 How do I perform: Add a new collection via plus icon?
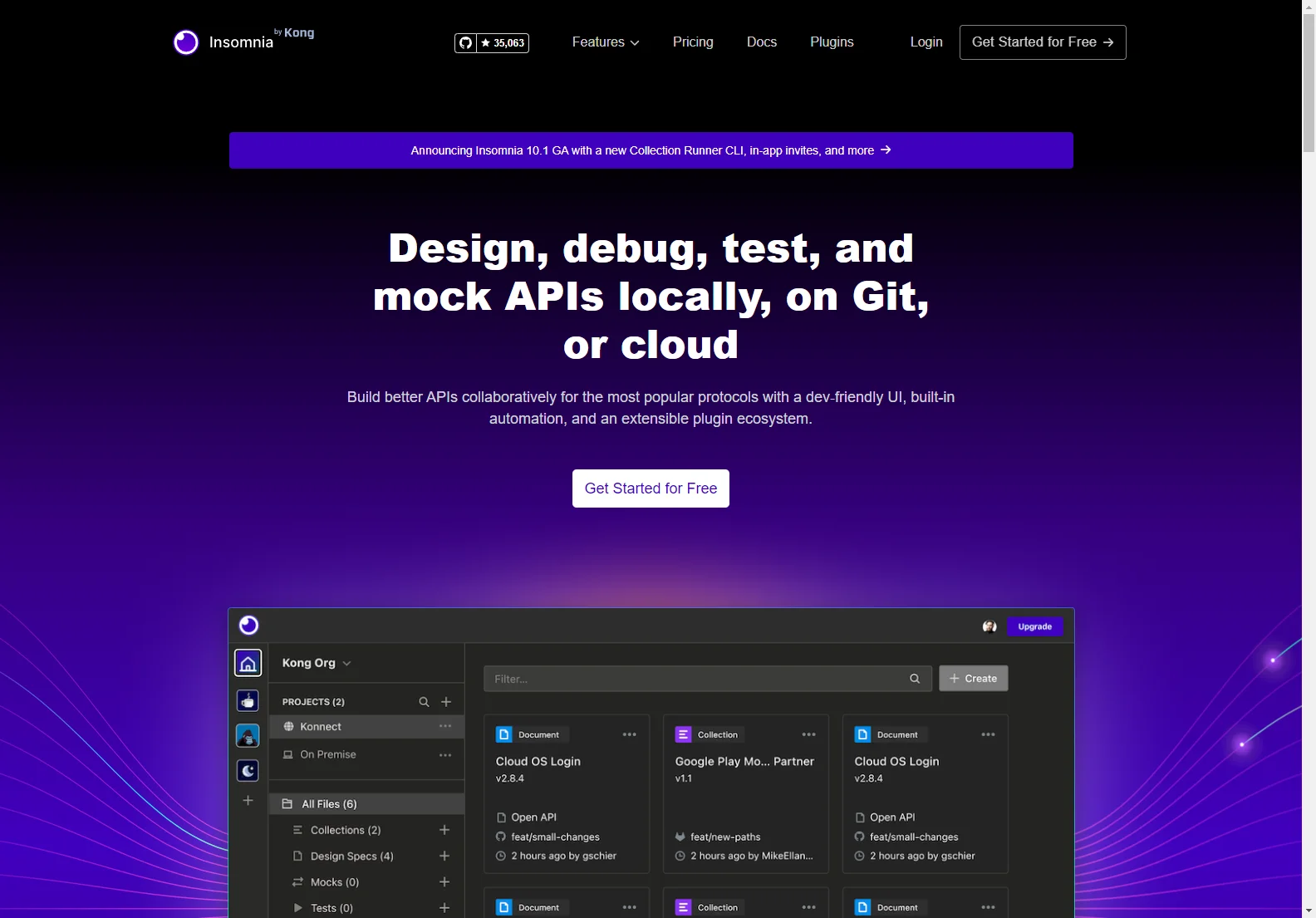pos(444,830)
